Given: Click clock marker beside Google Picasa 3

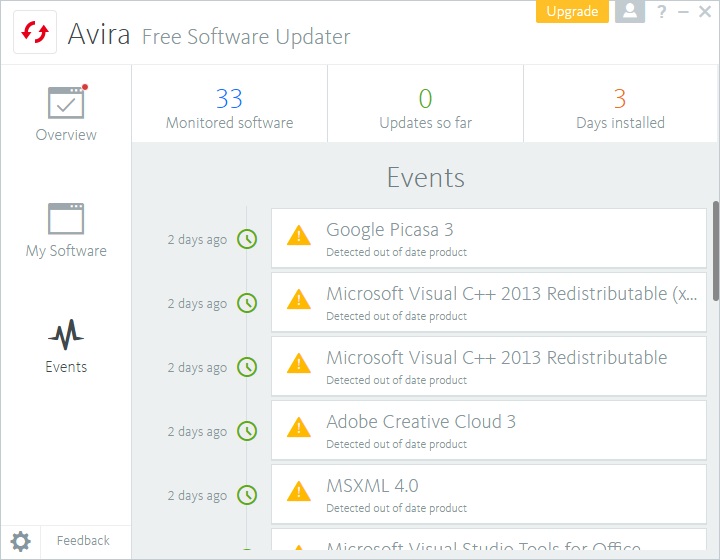Looking at the screenshot, I should (247, 239).
